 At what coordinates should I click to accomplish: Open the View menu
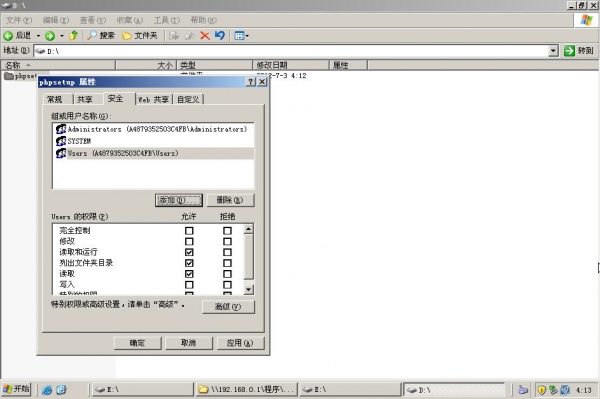pyautogui.click(x=93, y=20)
